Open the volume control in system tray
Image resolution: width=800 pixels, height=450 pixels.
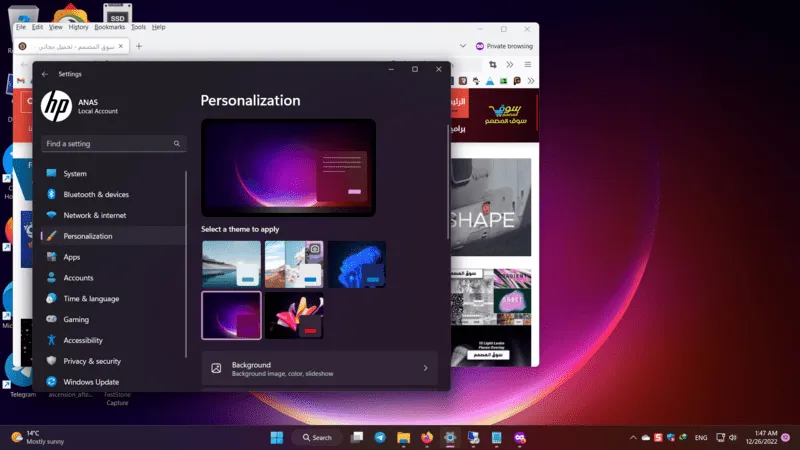tap(733, 438)
